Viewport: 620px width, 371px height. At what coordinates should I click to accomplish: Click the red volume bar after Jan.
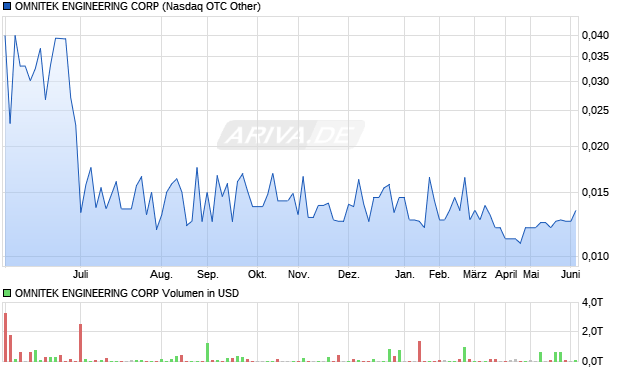(x=420, y=351)
